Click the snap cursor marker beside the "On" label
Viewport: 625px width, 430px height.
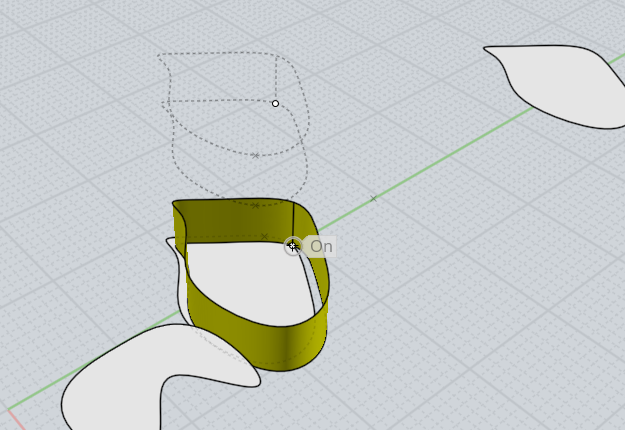293,246
